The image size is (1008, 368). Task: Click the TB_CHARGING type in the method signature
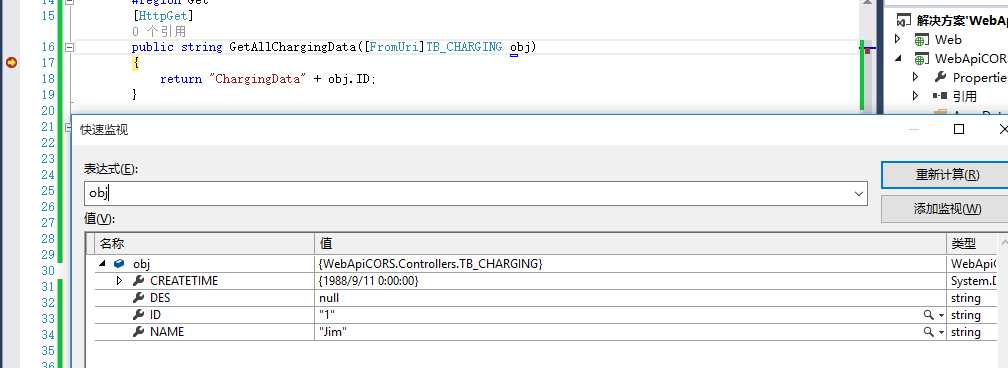(464, 47)
